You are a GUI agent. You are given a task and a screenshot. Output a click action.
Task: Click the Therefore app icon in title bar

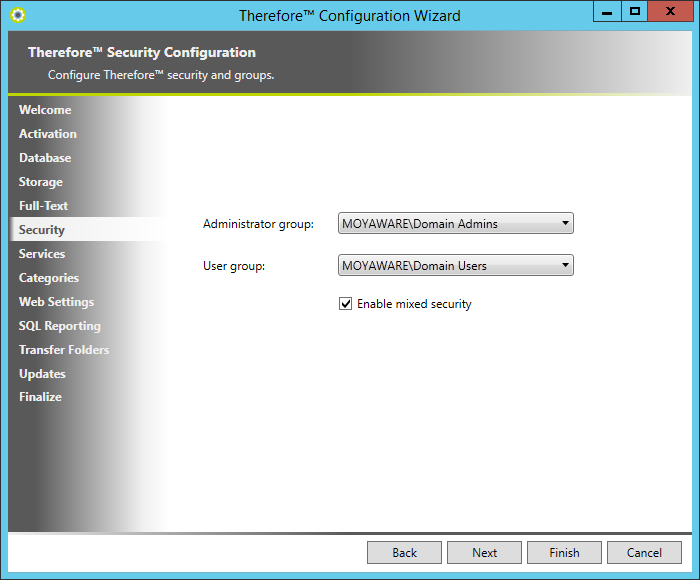[x=17, y=15]
